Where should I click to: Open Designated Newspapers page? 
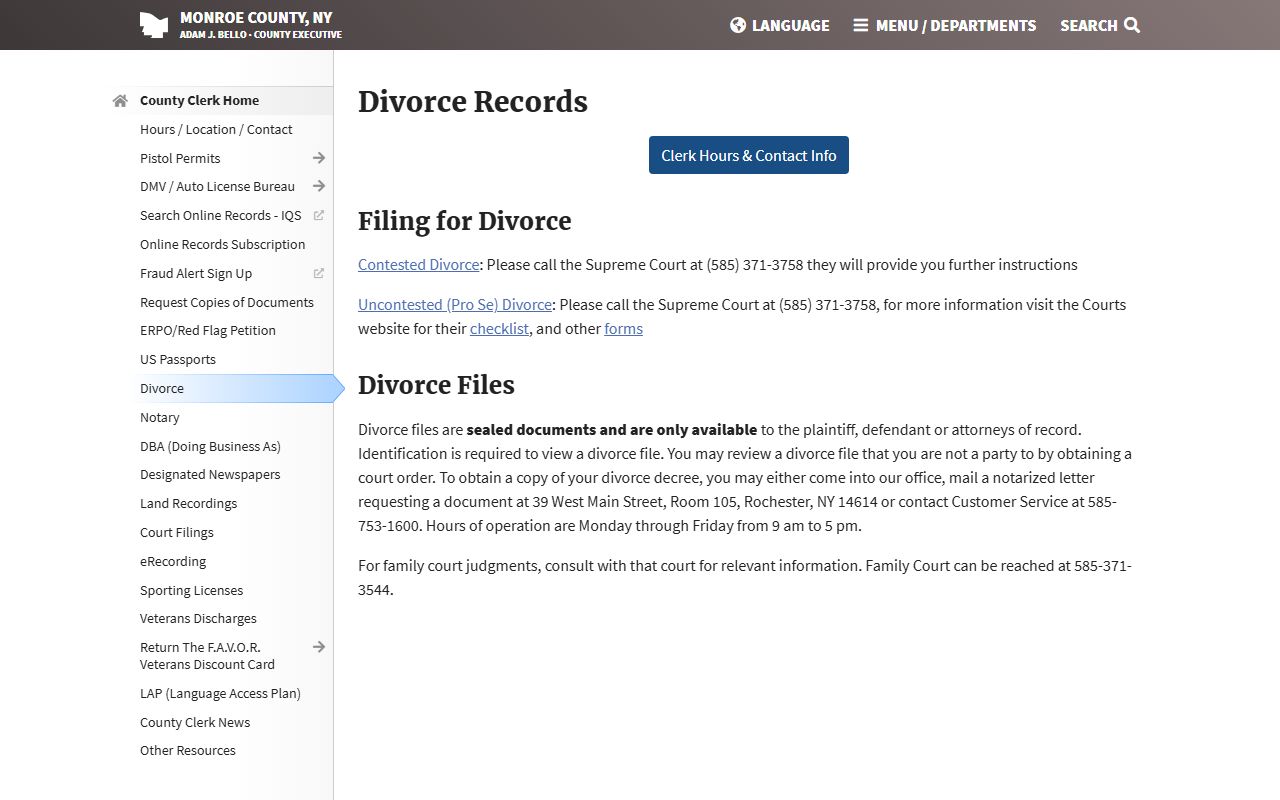click(210, 474)
